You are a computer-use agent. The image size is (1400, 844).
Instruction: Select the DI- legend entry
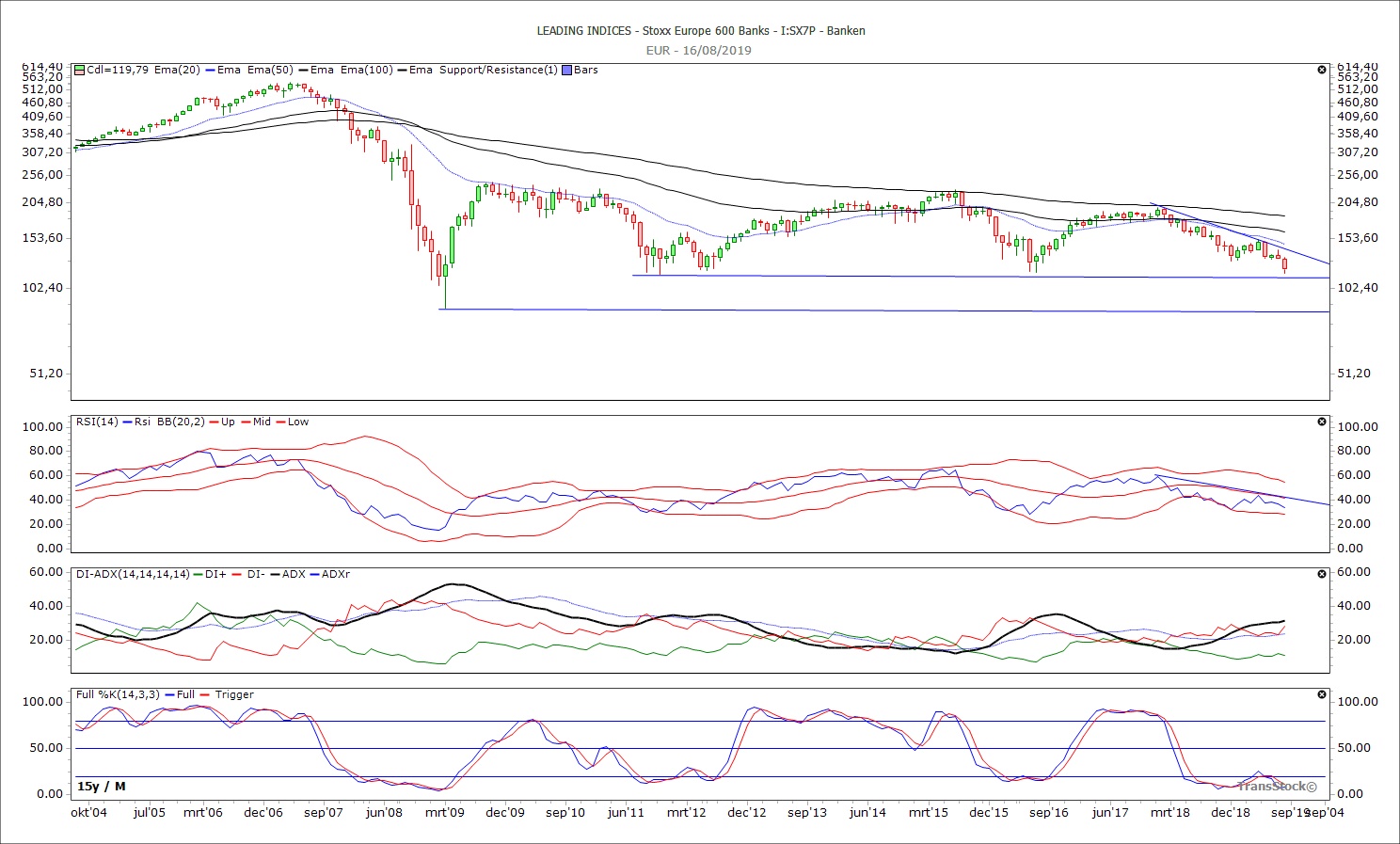[x=249, y=574]
